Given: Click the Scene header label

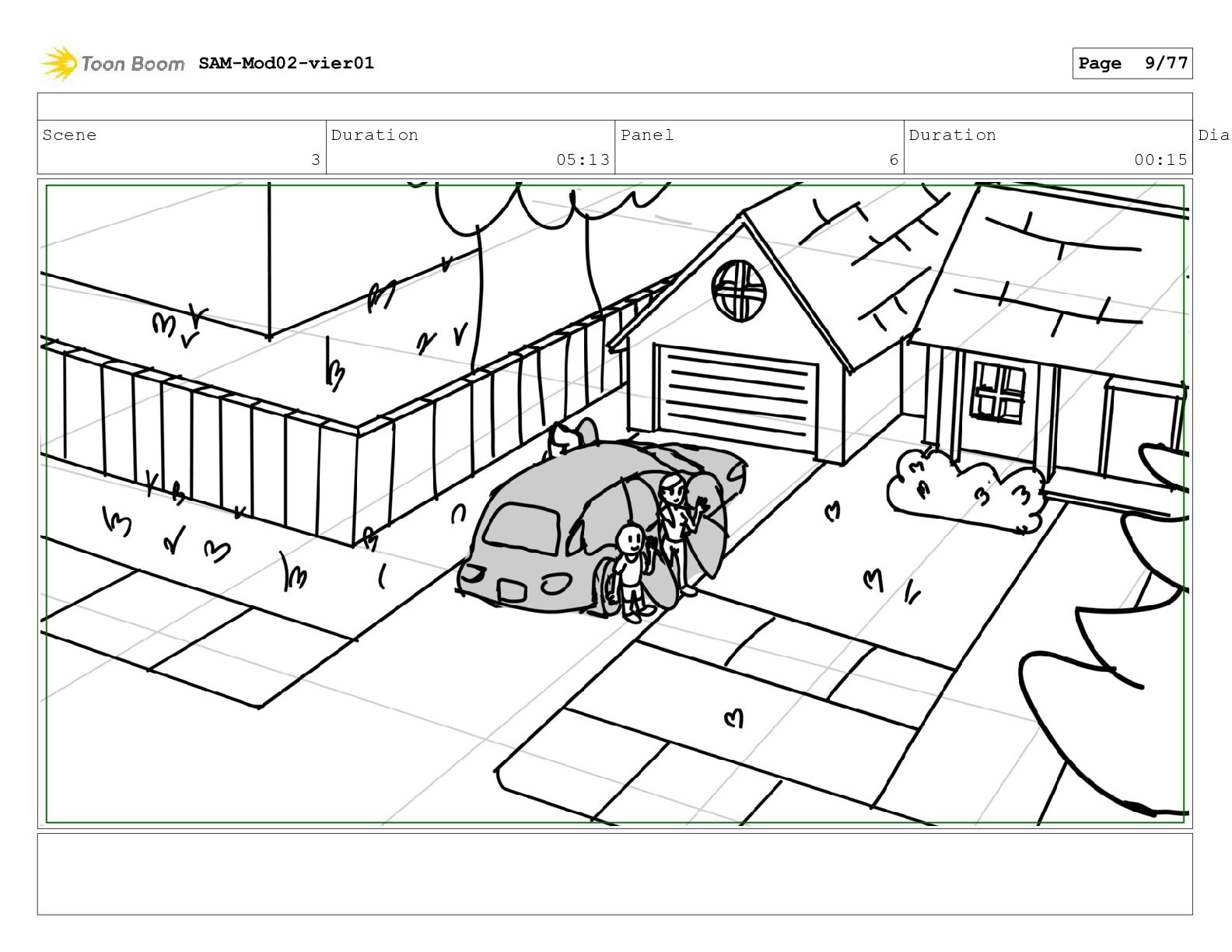Looking at the screenshot, I should (x=69, y=135).
